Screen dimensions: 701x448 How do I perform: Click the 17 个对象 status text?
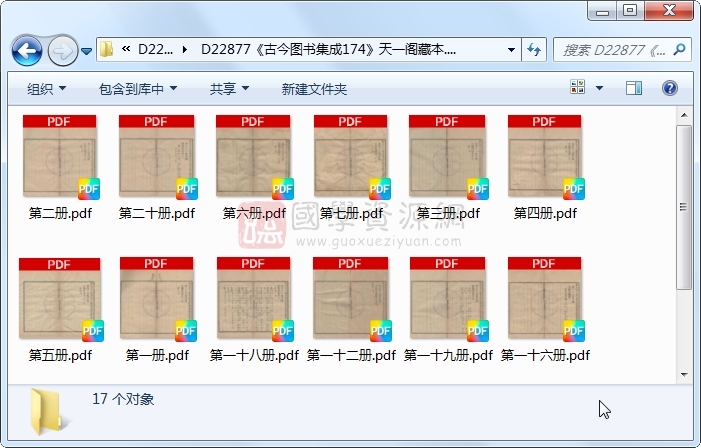(x=123, y=399)
